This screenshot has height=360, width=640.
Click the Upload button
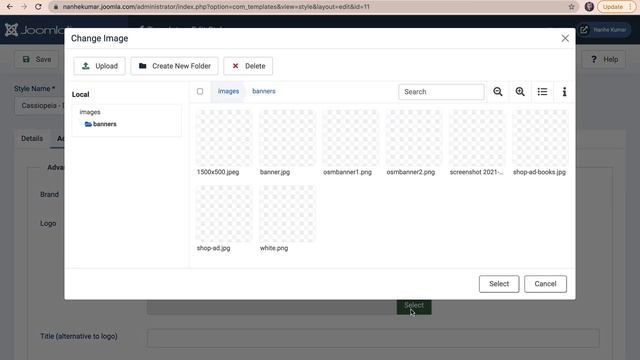pos(100,66)
